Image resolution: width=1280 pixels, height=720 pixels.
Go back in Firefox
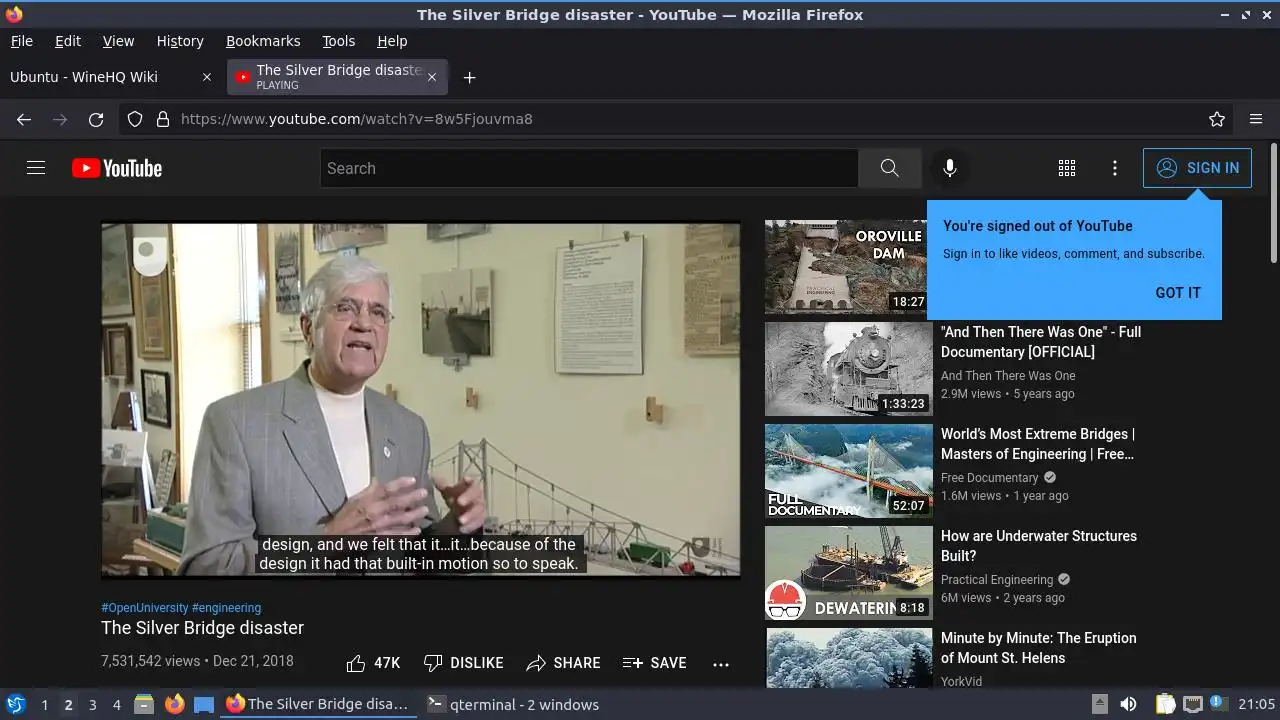[24, 119]
